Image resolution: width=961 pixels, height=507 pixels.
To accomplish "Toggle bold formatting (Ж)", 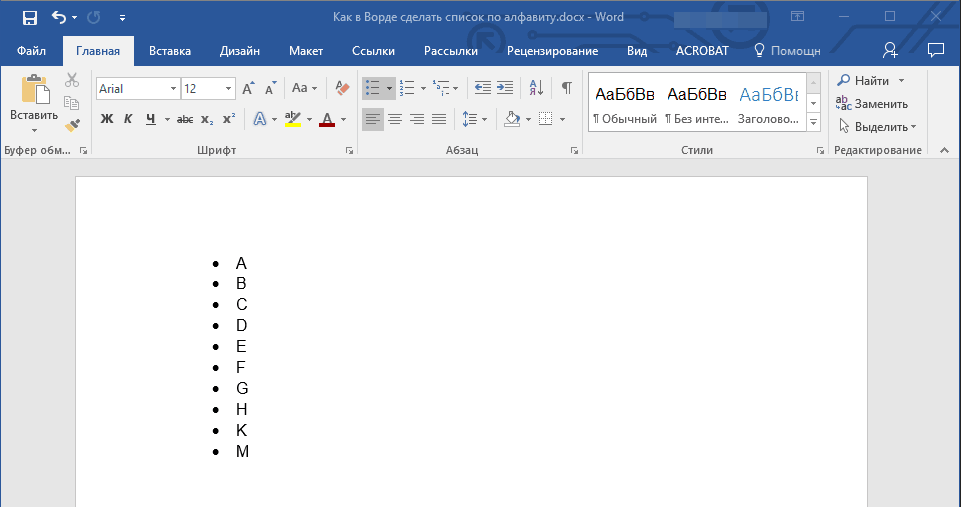I will 107,119.
